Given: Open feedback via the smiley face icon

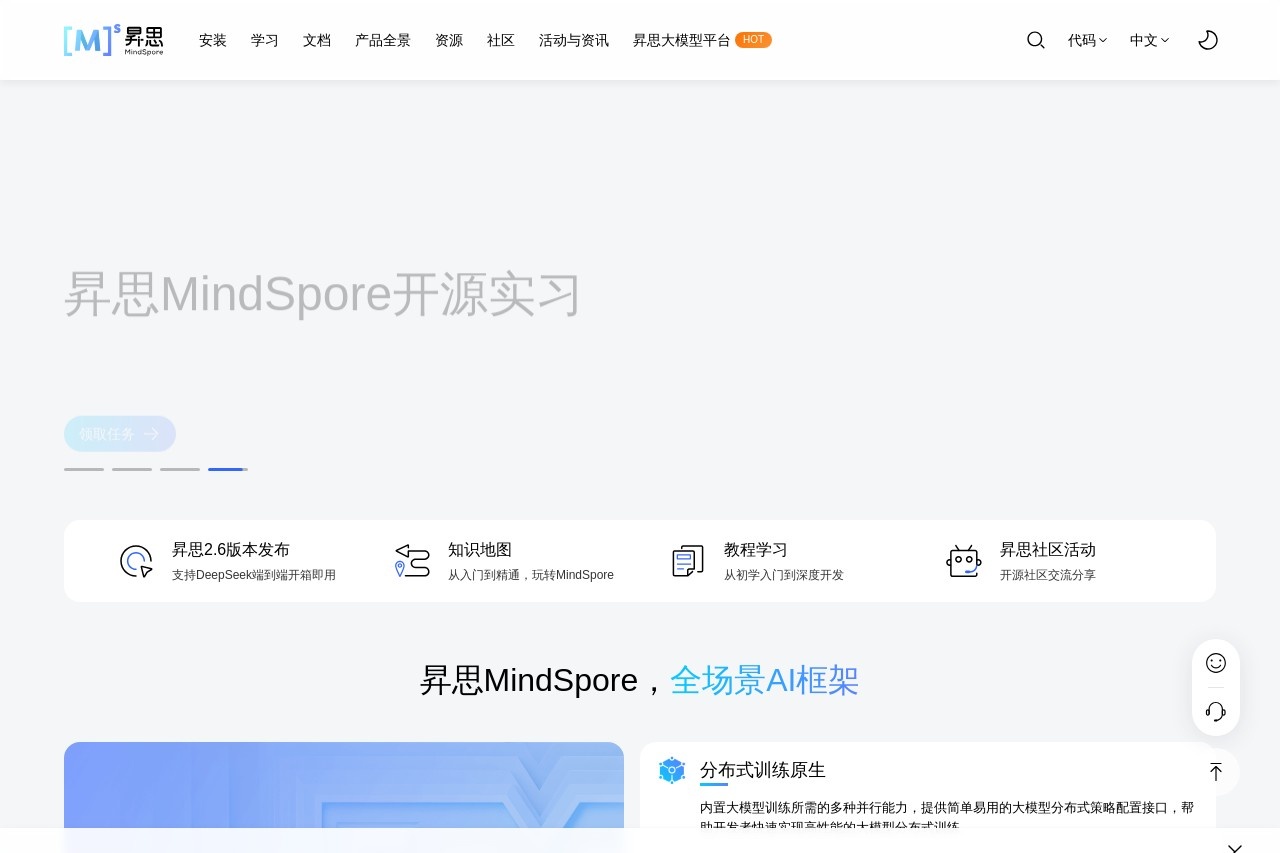Looking at the screenshot, I should (x=1216, y=662).
